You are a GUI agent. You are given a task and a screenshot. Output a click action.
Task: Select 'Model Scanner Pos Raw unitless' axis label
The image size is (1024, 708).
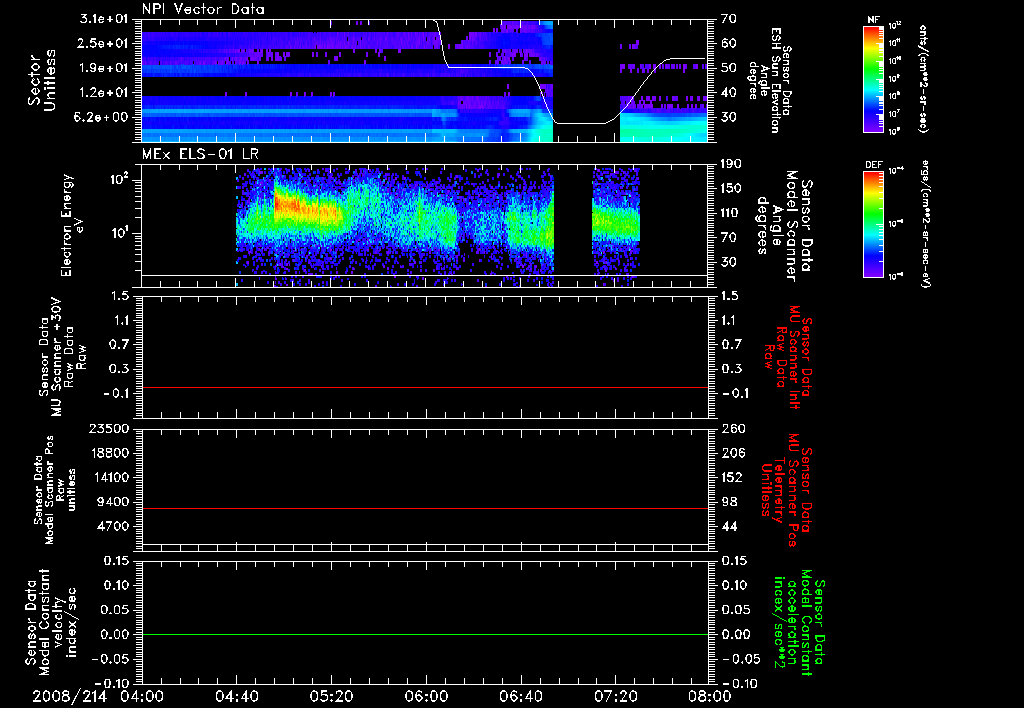[55, 490]
